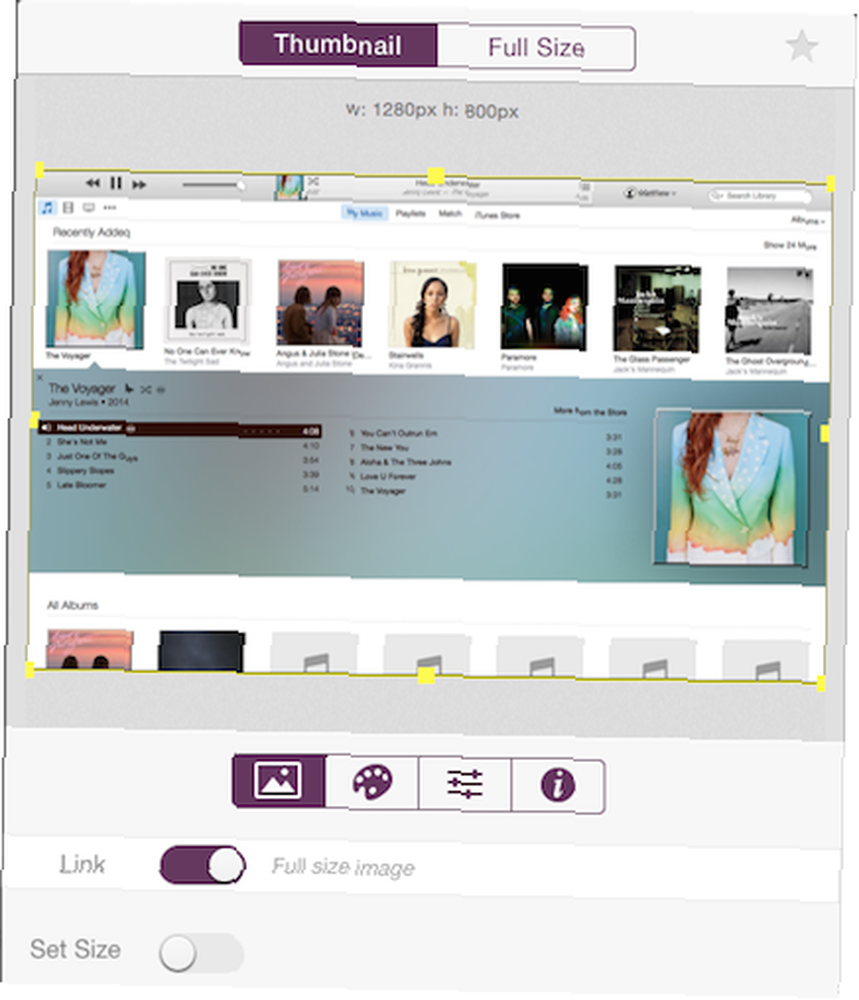The image size is (859, 1000).
Task: Open the Albums dropdown in iTunes
Action: click(x=808, y=221)
